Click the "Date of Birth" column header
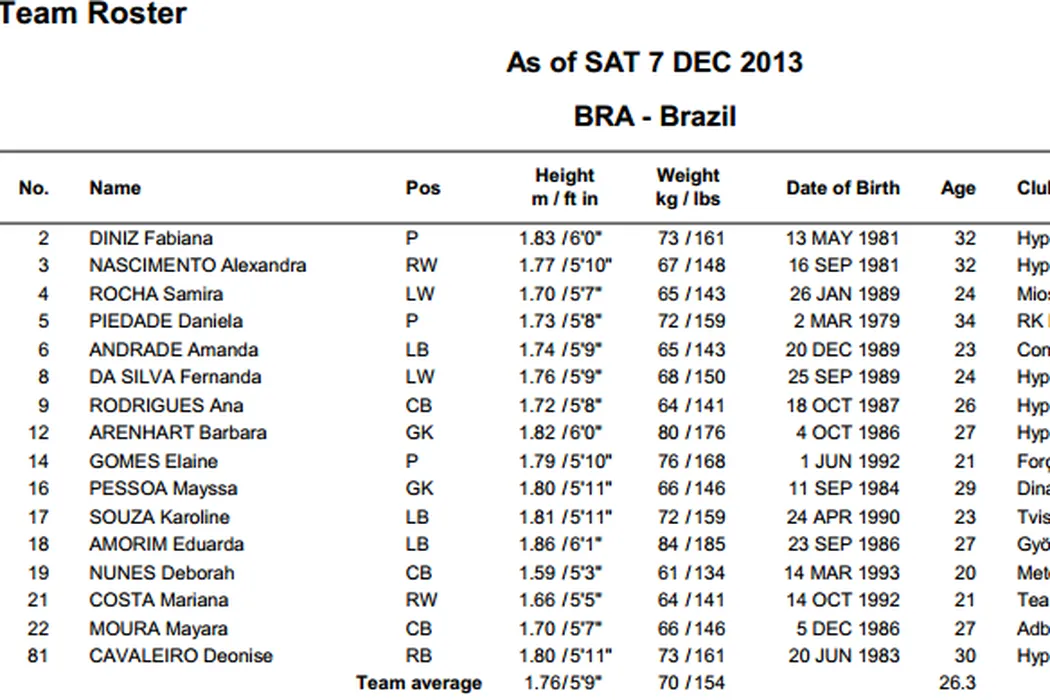1050x700 pixels. [842, 188]
